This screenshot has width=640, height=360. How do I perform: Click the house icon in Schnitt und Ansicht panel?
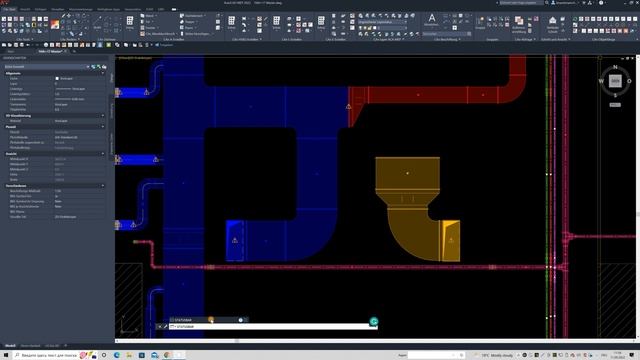[552, 20]
